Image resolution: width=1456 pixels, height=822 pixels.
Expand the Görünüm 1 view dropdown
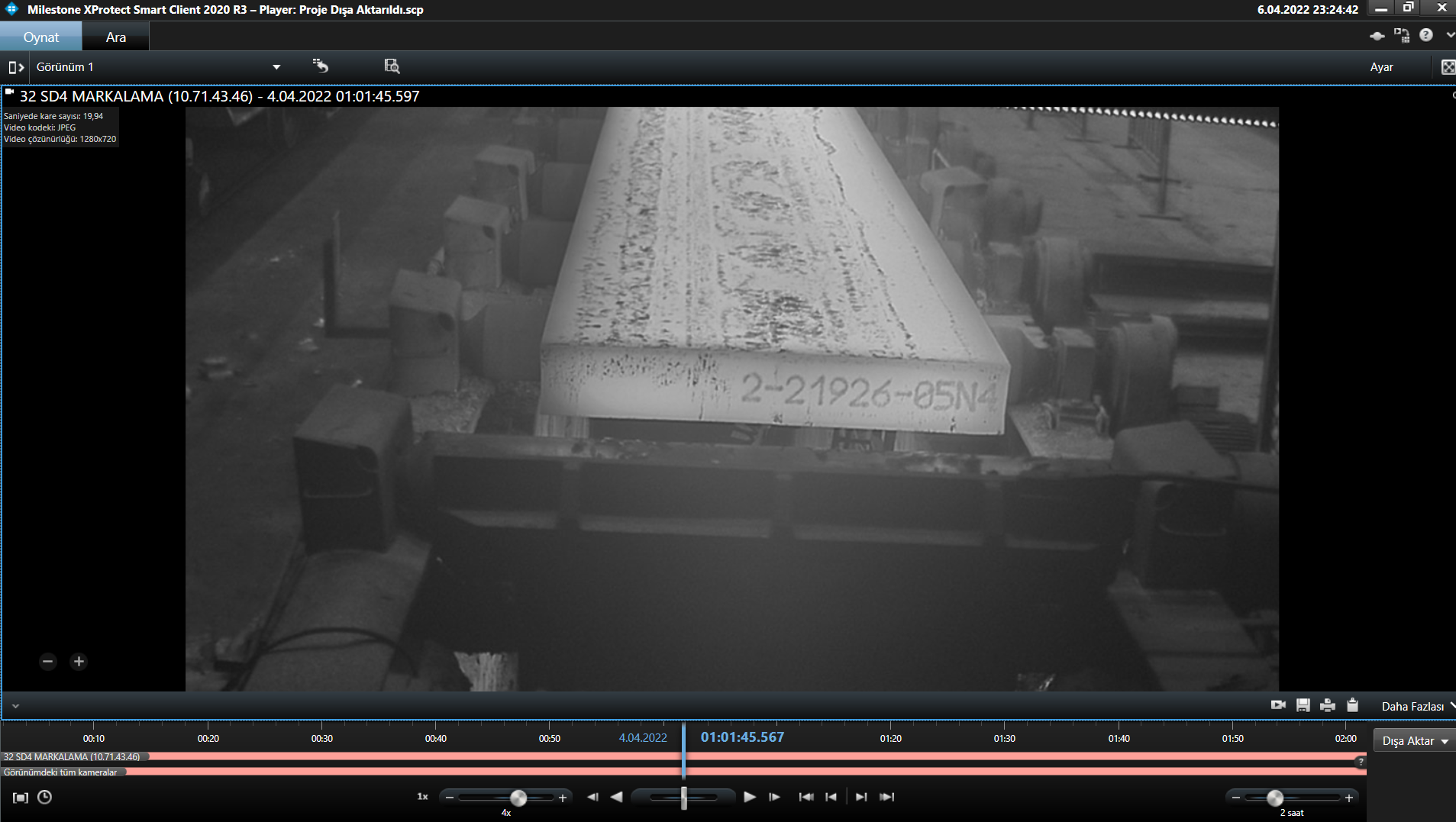pos(276,67)
